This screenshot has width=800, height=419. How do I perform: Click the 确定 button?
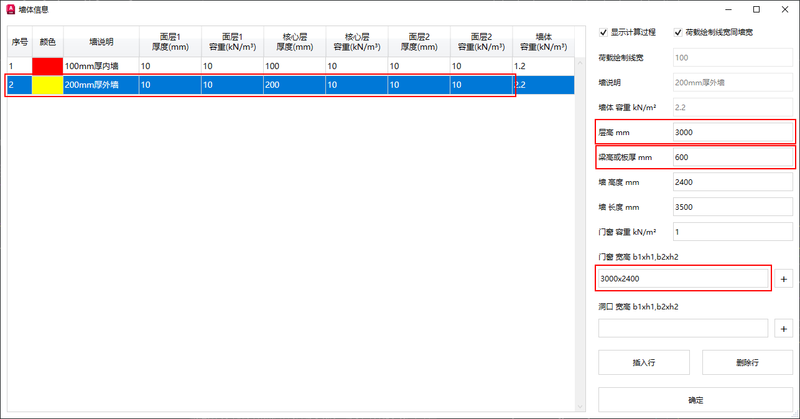(x=695, y=400)
